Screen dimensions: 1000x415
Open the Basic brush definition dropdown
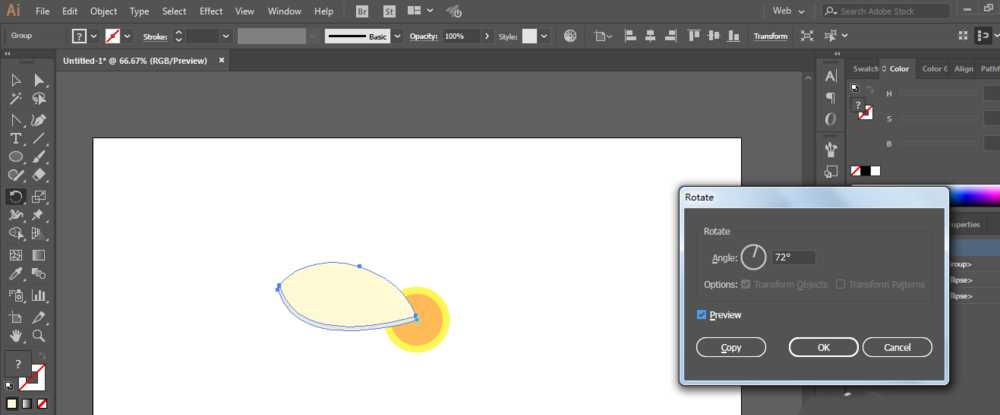(x=397, y=36)
